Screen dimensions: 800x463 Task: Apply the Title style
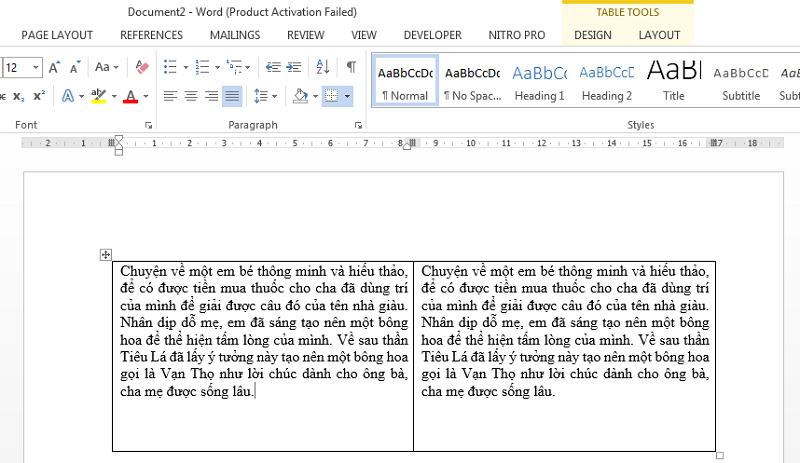tap(674, 81)
